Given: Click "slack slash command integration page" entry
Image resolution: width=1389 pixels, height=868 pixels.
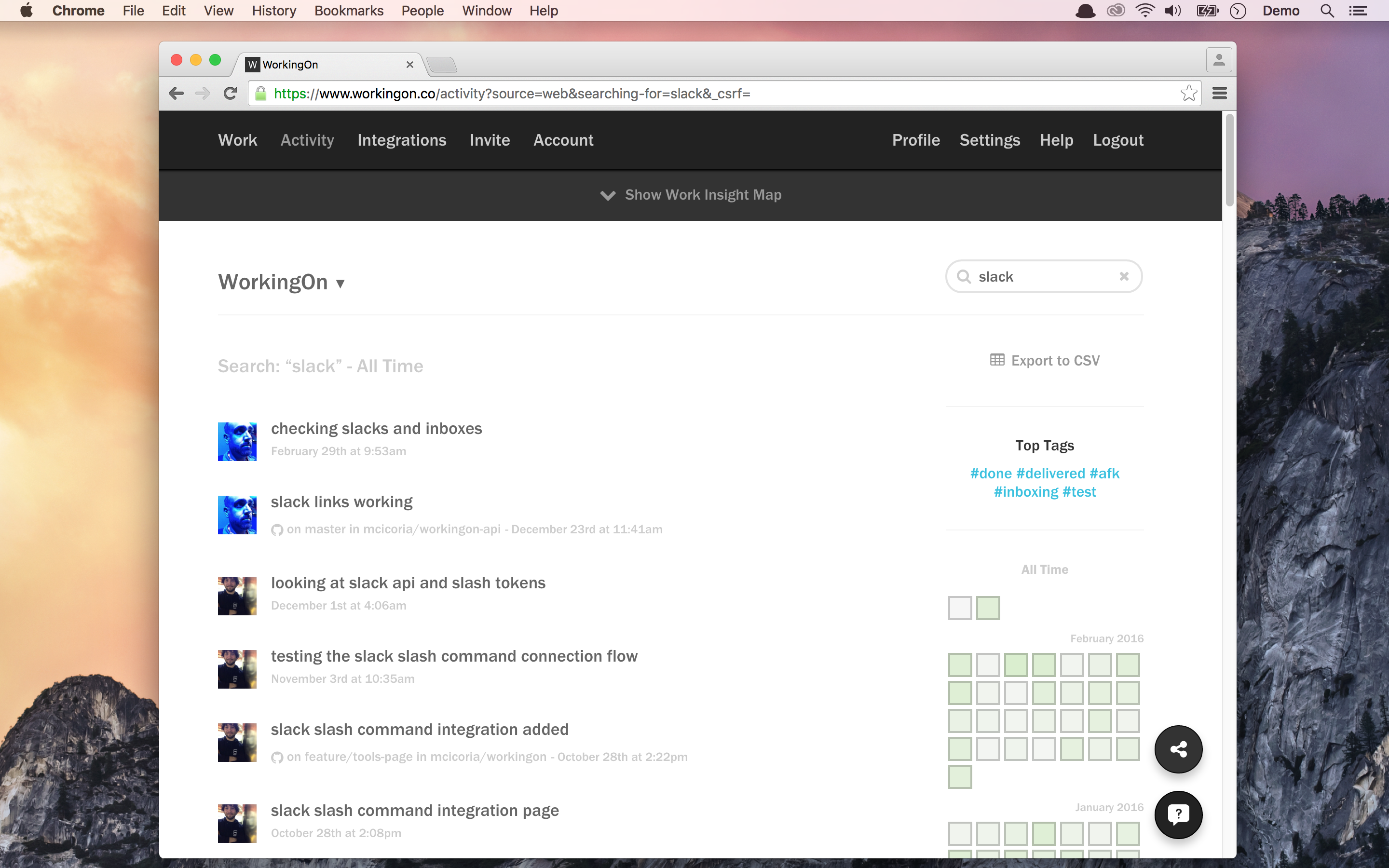Looking at the screenshot, I should [x=414, y=810].
